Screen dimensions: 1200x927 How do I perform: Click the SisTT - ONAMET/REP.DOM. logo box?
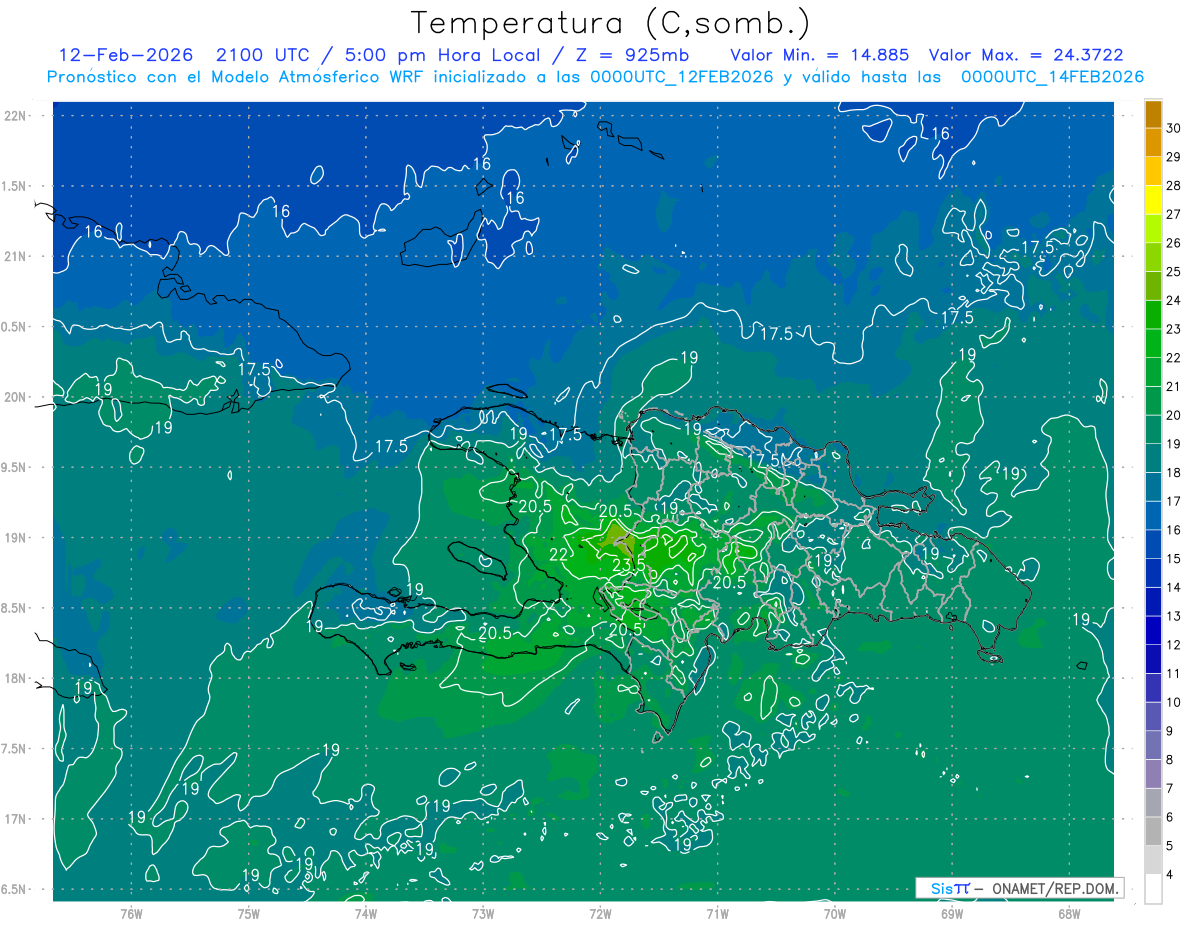[1019, 888]
